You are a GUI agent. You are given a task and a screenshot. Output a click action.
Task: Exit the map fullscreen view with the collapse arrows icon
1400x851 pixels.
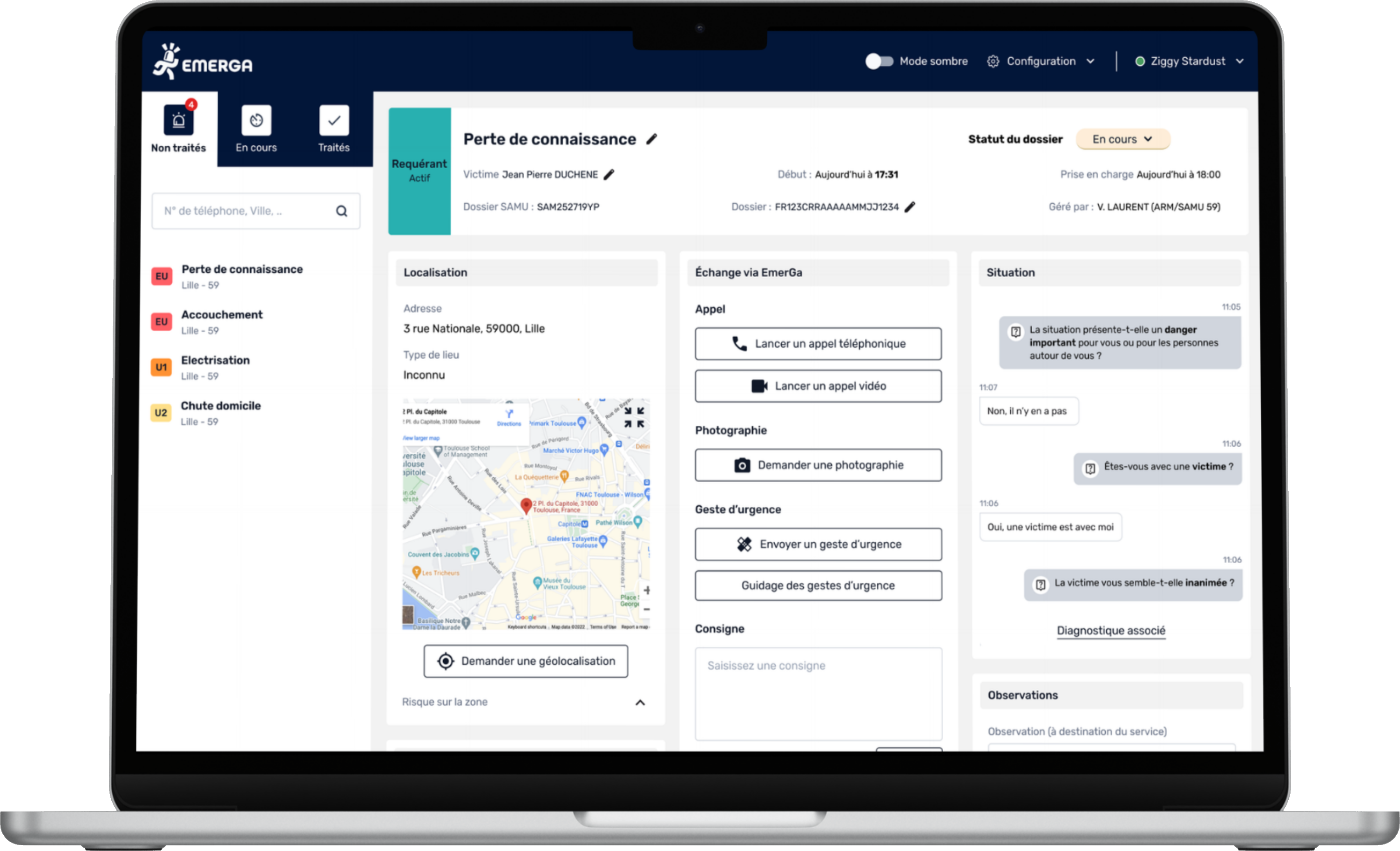(x=634, y=417)
